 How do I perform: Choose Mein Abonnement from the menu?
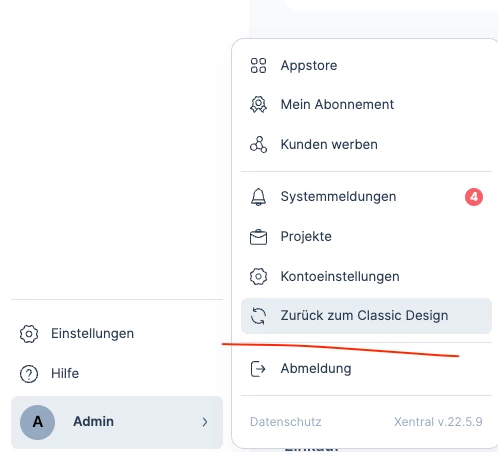click(366, 105)
